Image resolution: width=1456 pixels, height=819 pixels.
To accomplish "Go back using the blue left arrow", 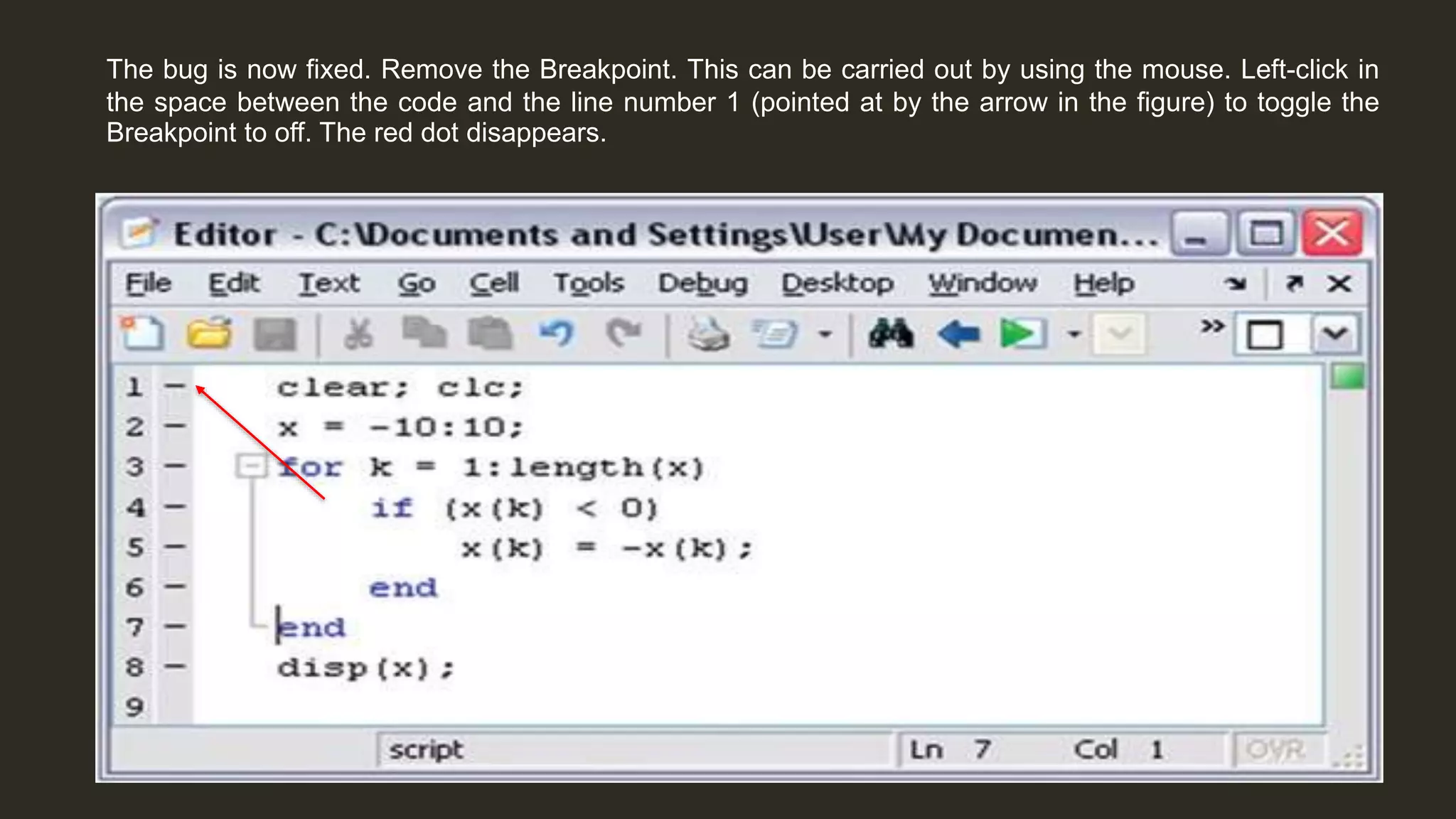I will point(959,334).
